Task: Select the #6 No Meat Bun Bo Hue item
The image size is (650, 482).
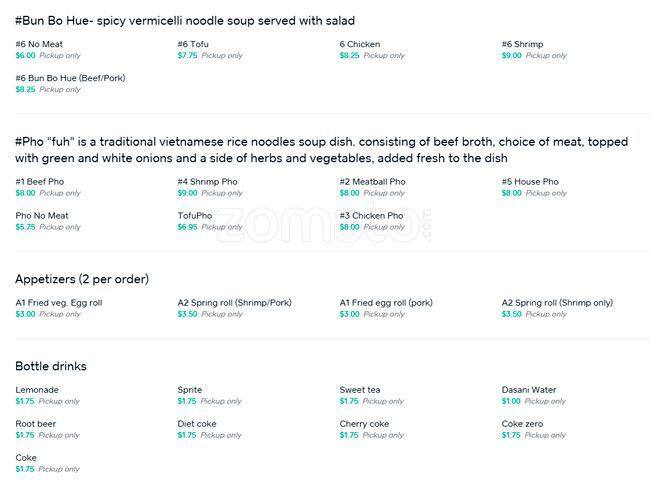Action: [x=39, y=45]
